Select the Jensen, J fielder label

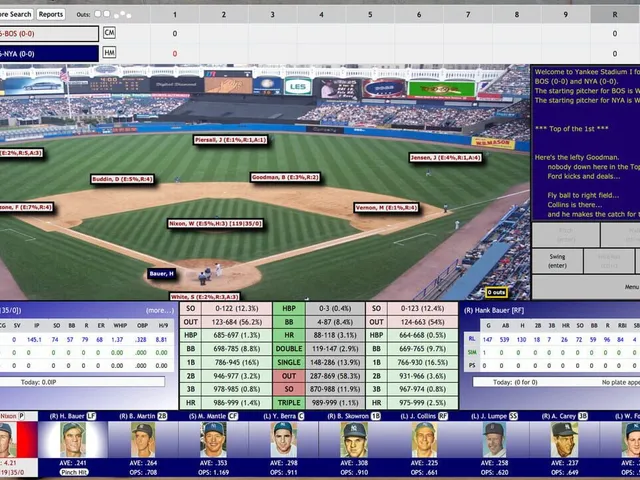tap(446, 158)
